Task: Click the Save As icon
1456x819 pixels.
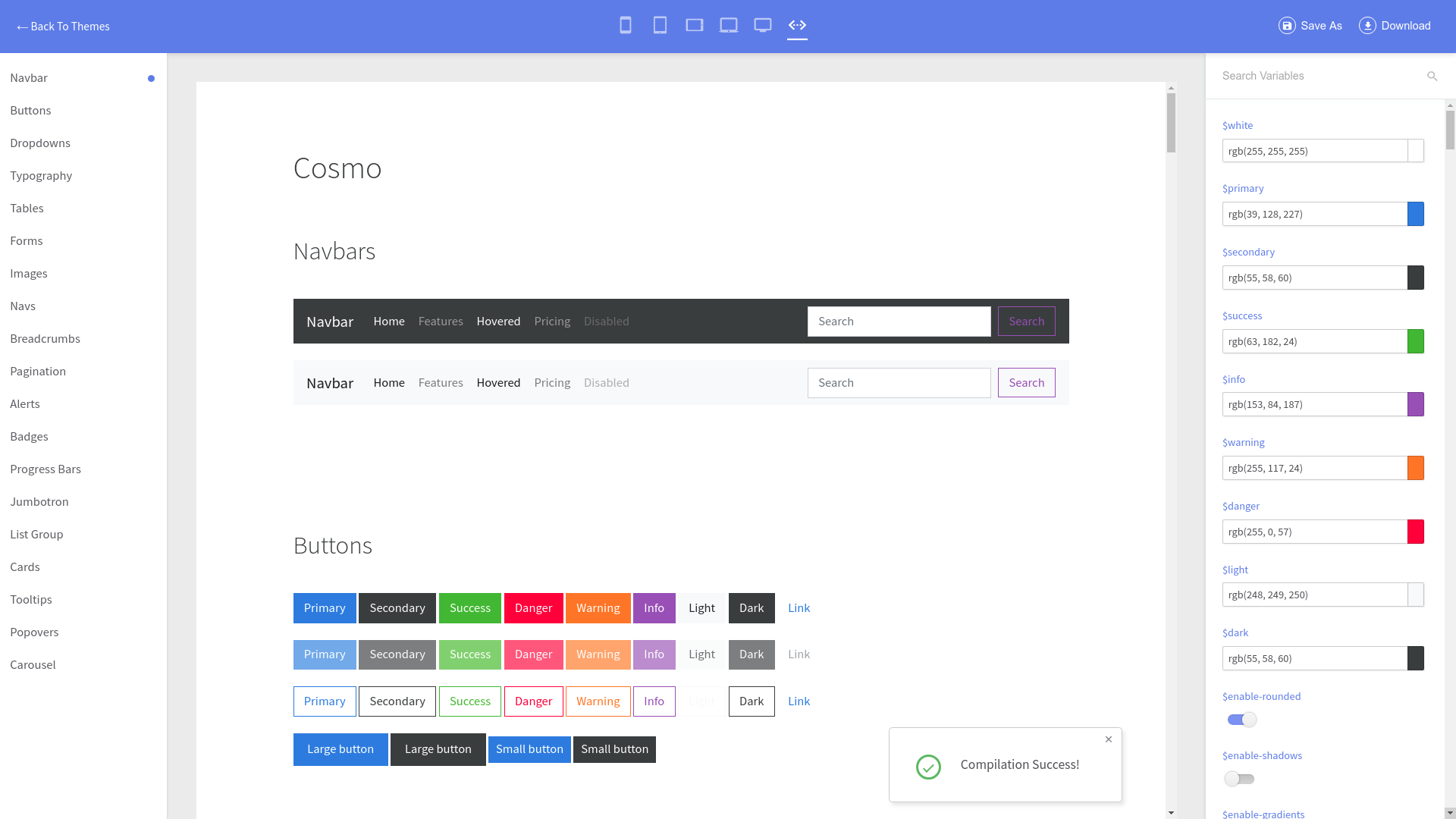Action: tap(1288, 25)
